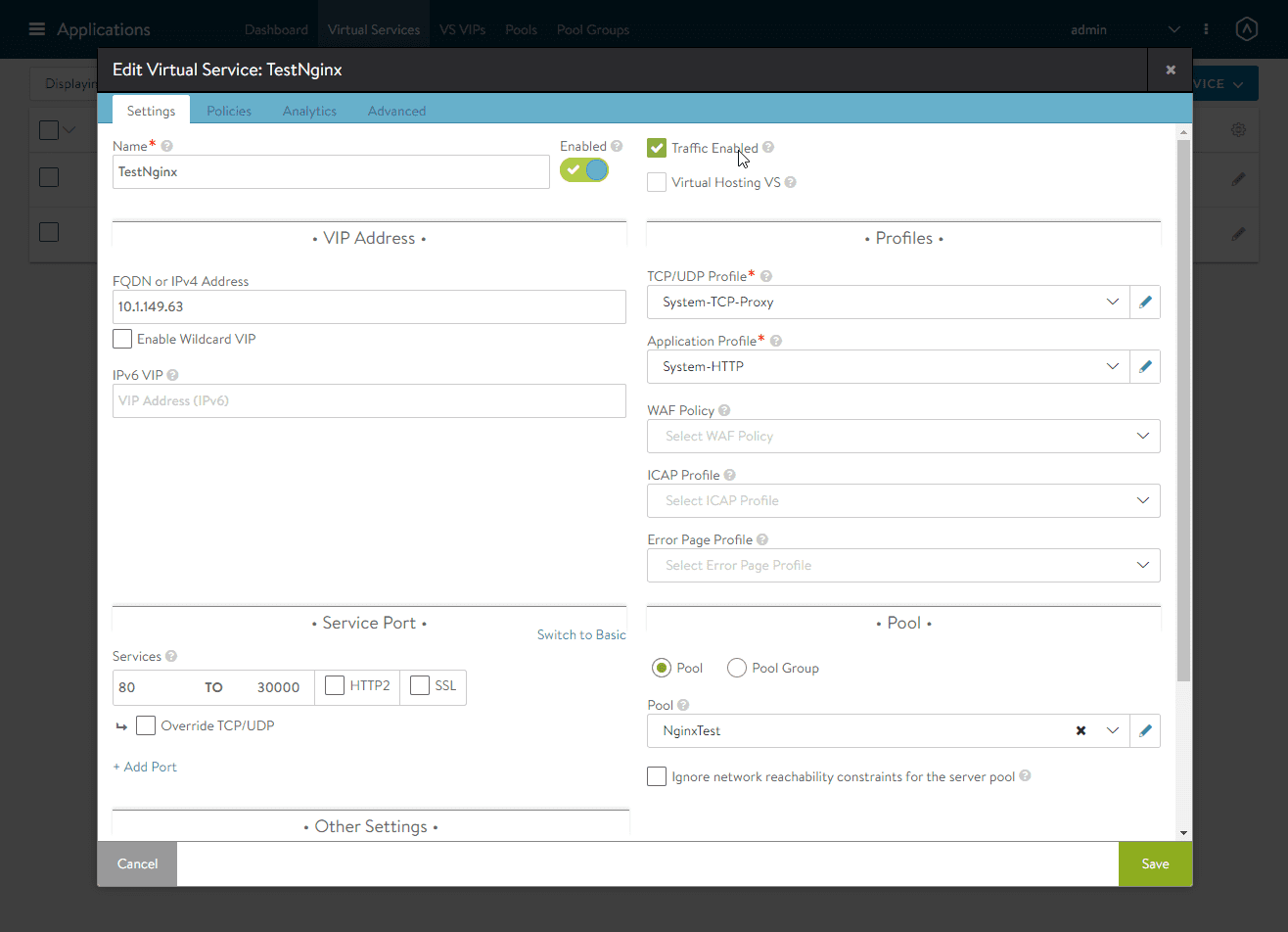Check Ignore network reachability constraints
Image resolution: width=1288 pixels, height=932 pixels.
click(657, 776)
